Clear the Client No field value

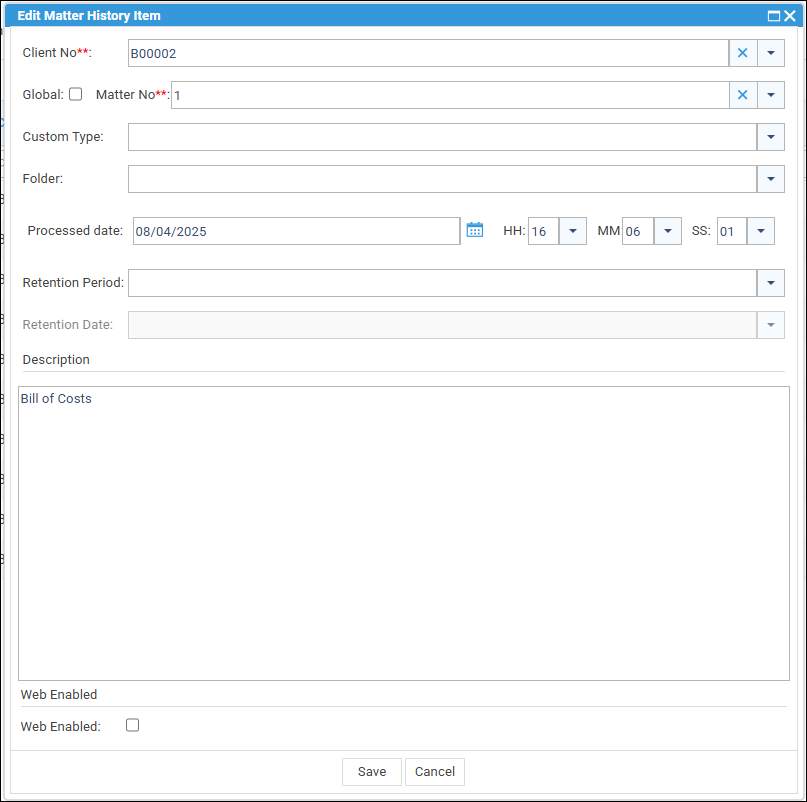pos(742,53)
